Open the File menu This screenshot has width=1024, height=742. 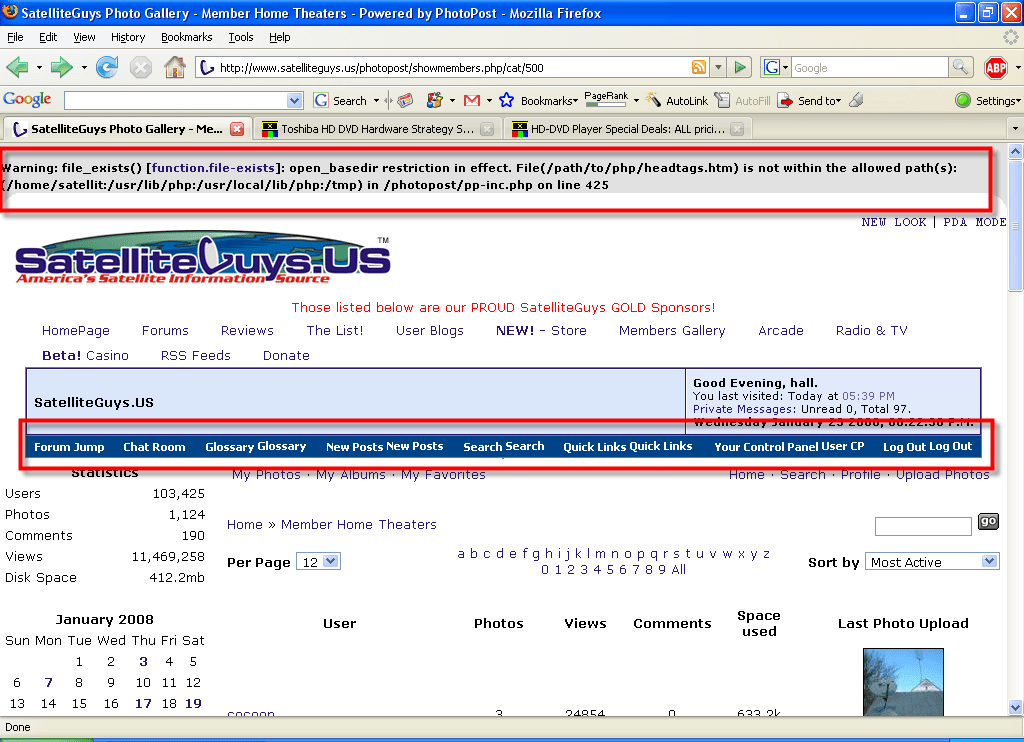coord(15,37)
